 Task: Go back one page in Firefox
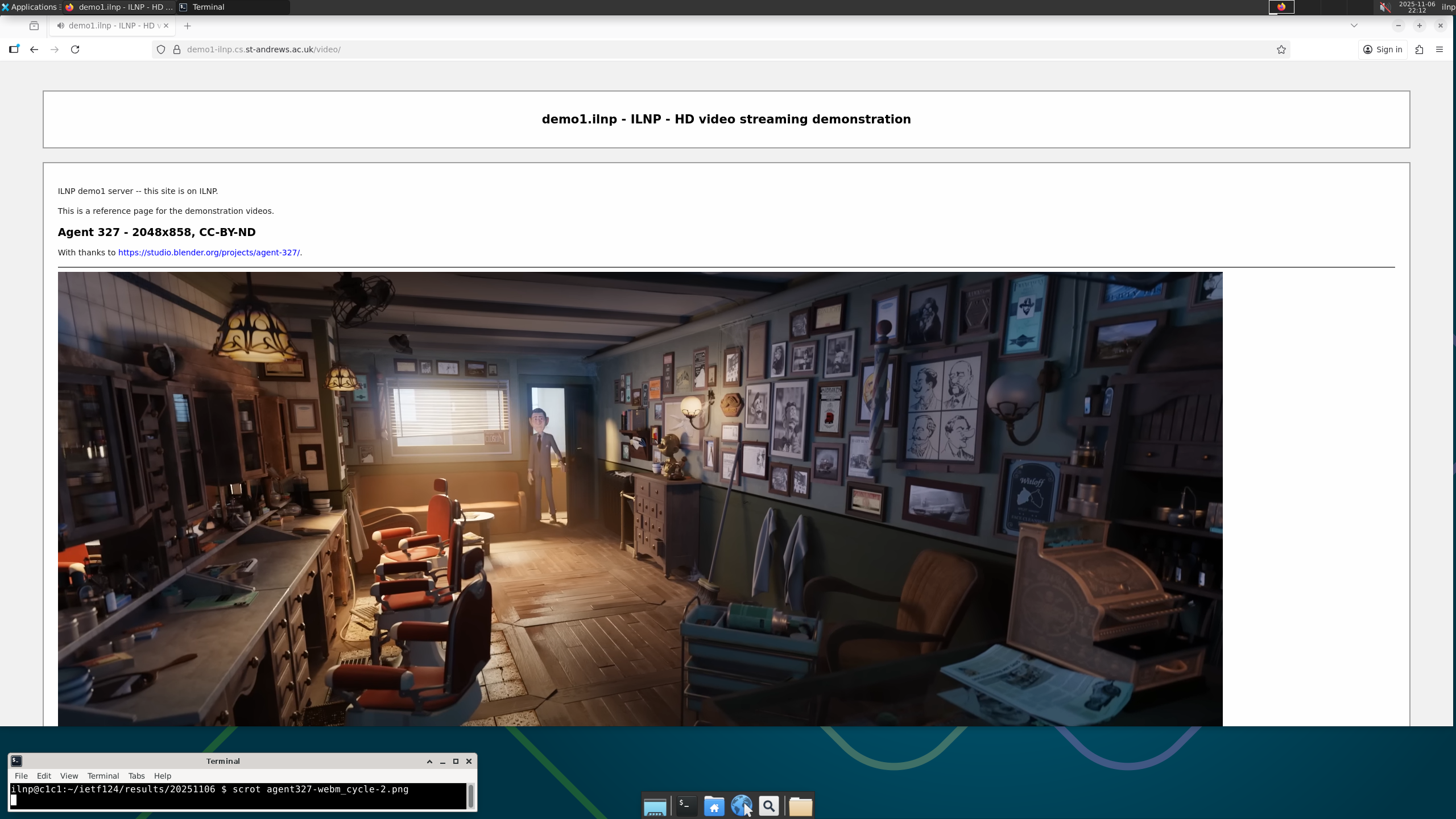[34, 49]
